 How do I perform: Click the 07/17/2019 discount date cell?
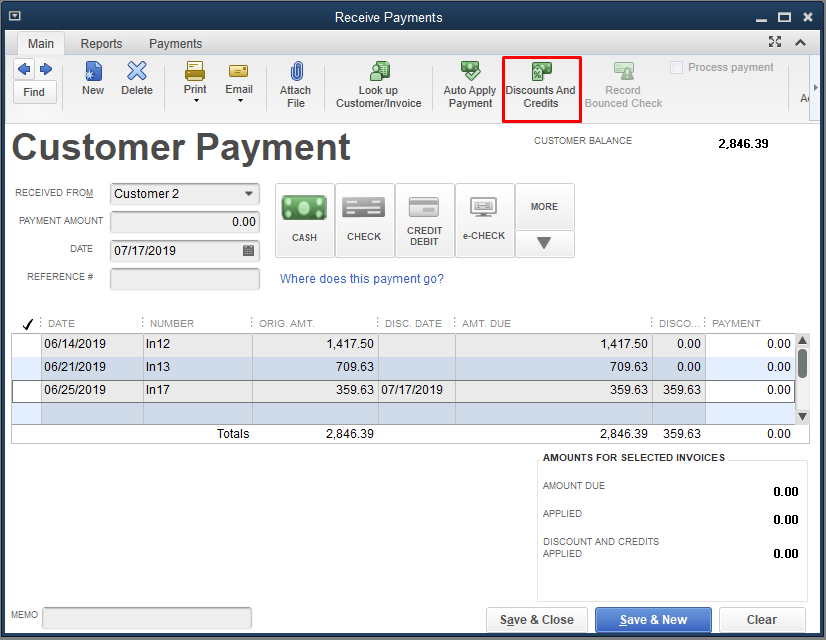[x=417, y=390]
